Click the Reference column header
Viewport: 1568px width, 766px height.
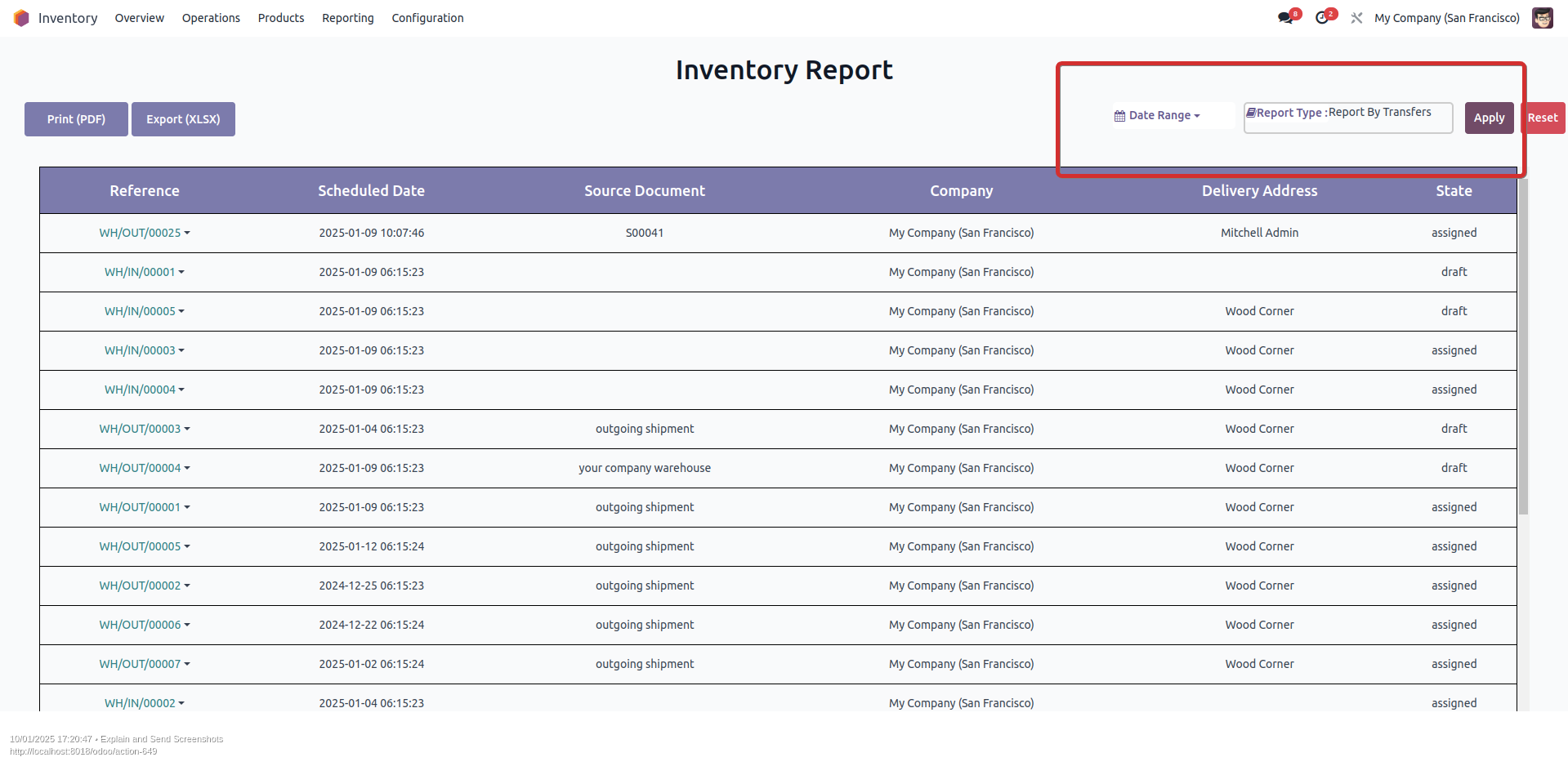(145, 191)
